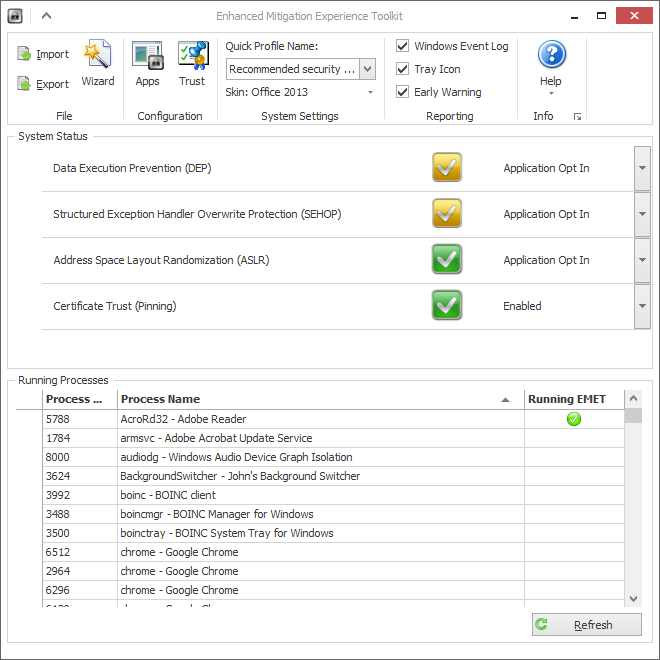Click the Refresh button
This screenshot has width=660, height=660.
[x=587, y=625]
